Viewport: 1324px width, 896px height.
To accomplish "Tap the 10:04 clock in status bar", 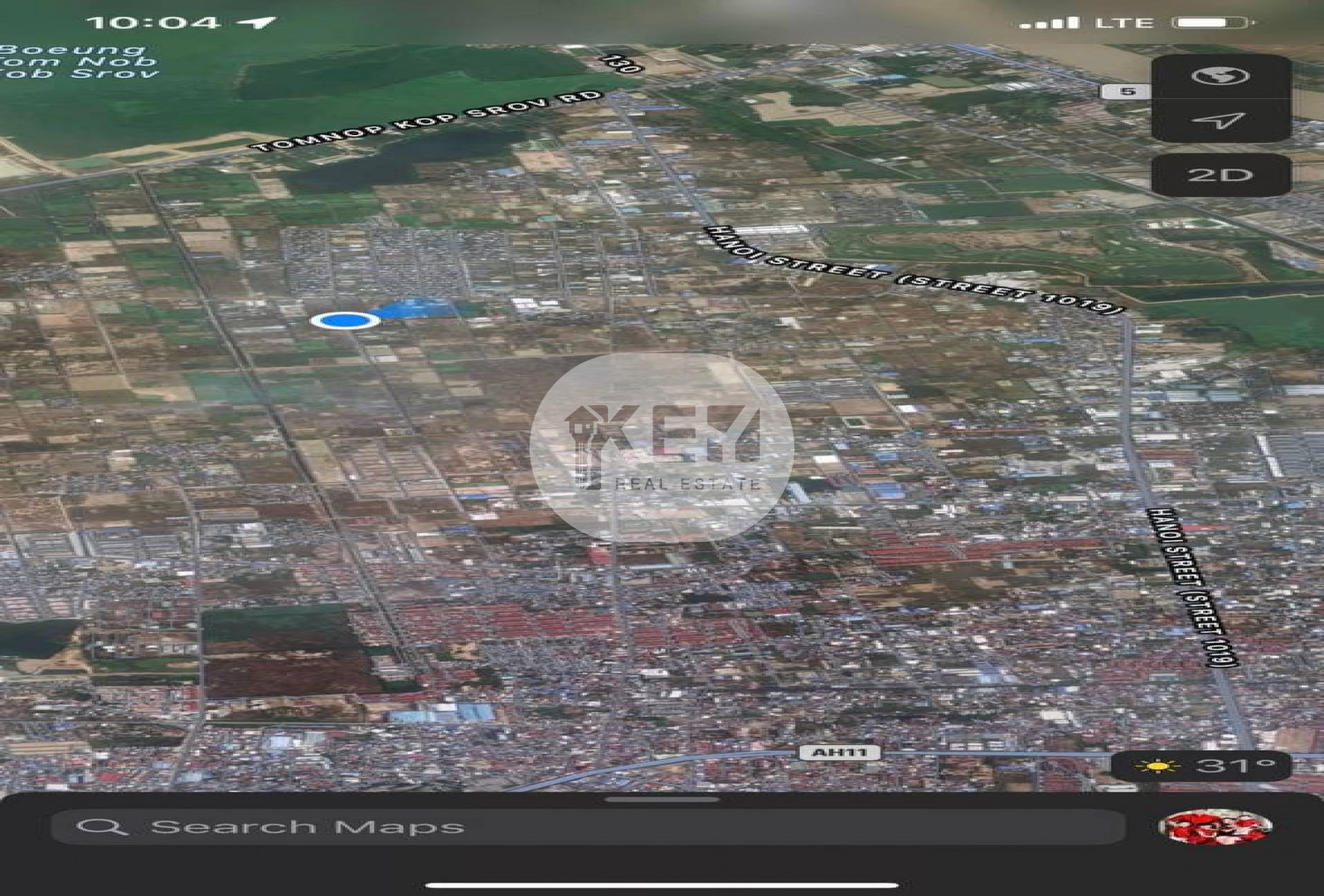I will (153, 22).
